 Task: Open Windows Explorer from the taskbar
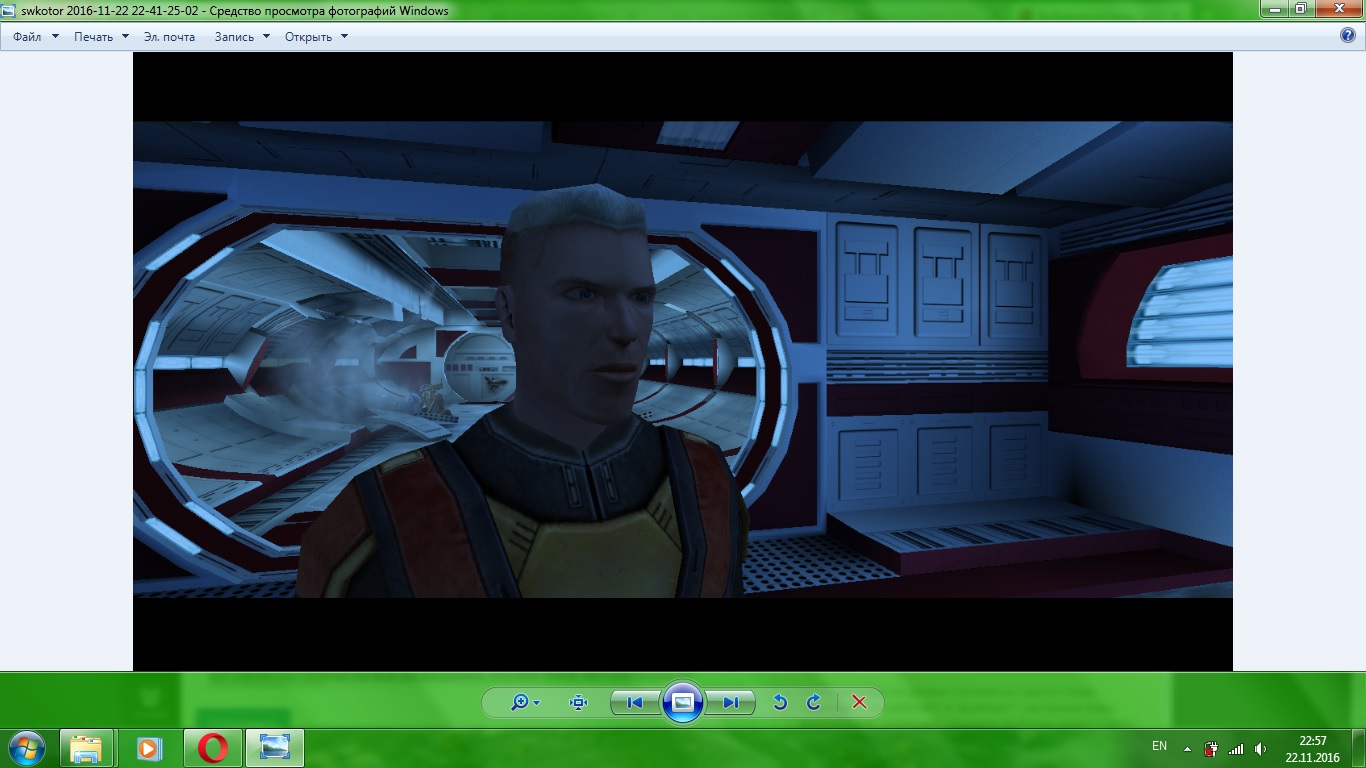(86, 748)
